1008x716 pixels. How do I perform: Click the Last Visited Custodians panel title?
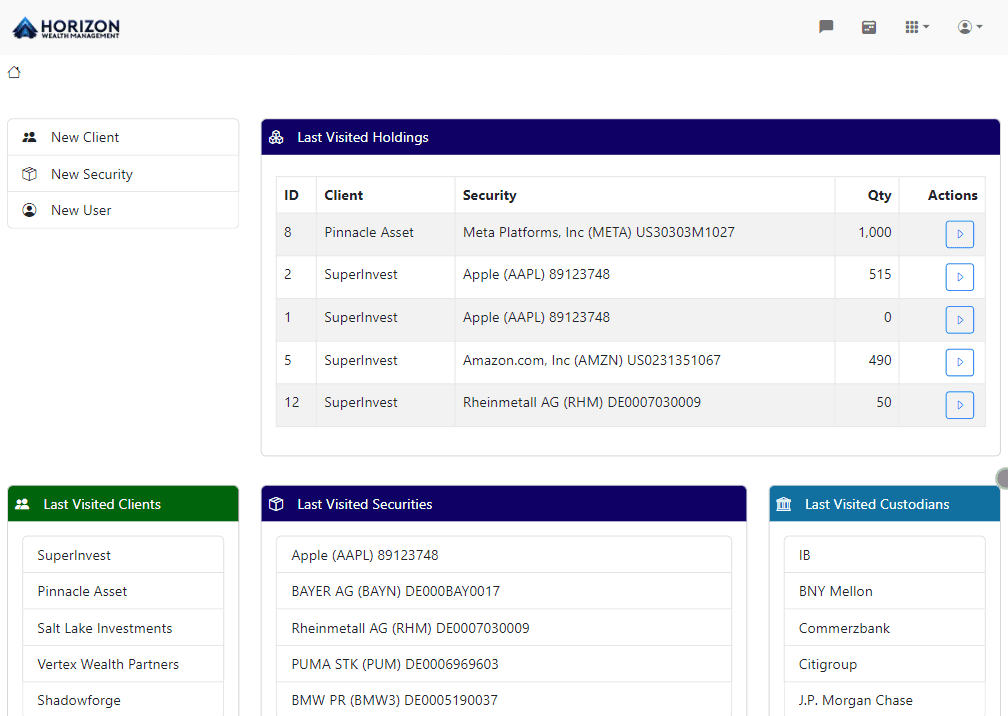tap(877, 505)
